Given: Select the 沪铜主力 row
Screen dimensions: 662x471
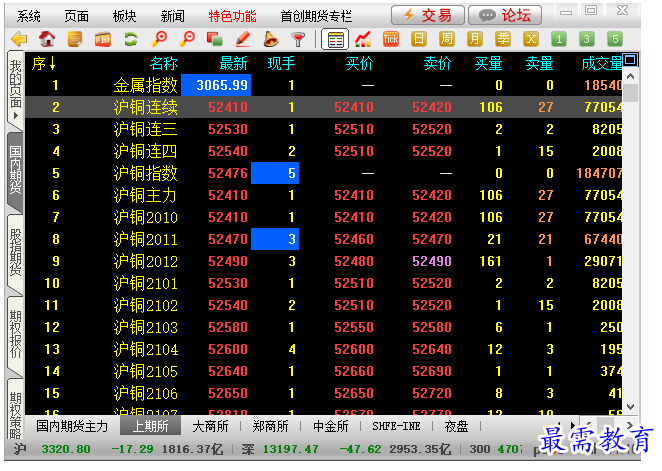Looking at the screenshot, I should (x=323, y=195).
